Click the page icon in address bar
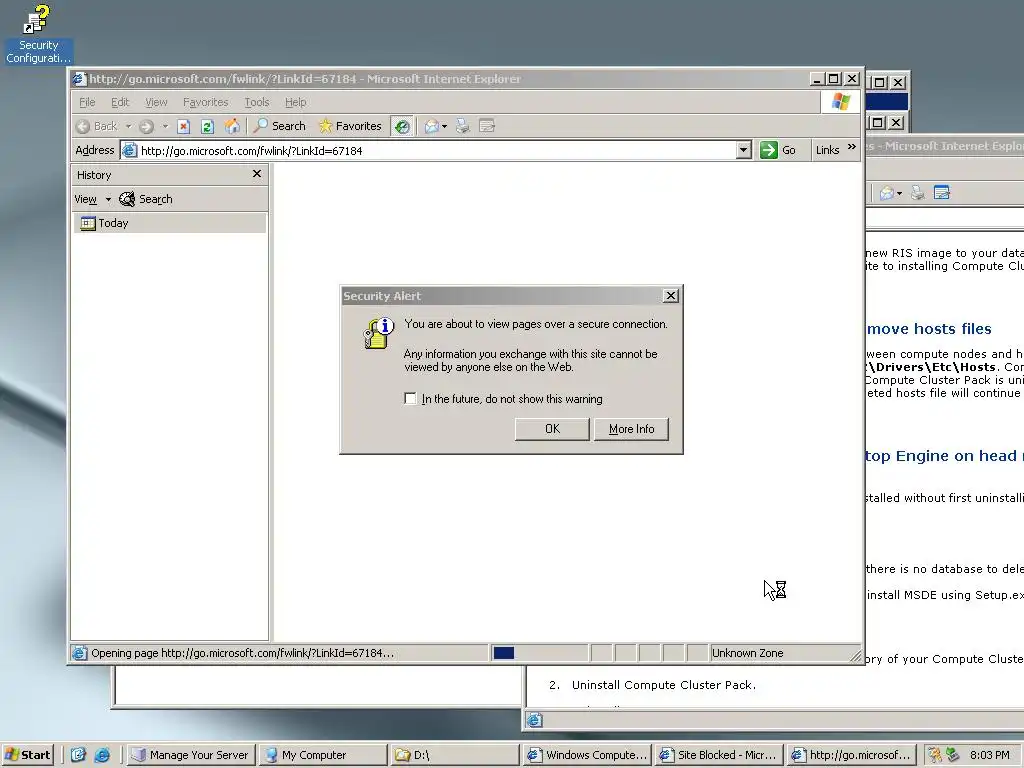Viewport: 1024px width, 768px height. click(x=130, y=151)
